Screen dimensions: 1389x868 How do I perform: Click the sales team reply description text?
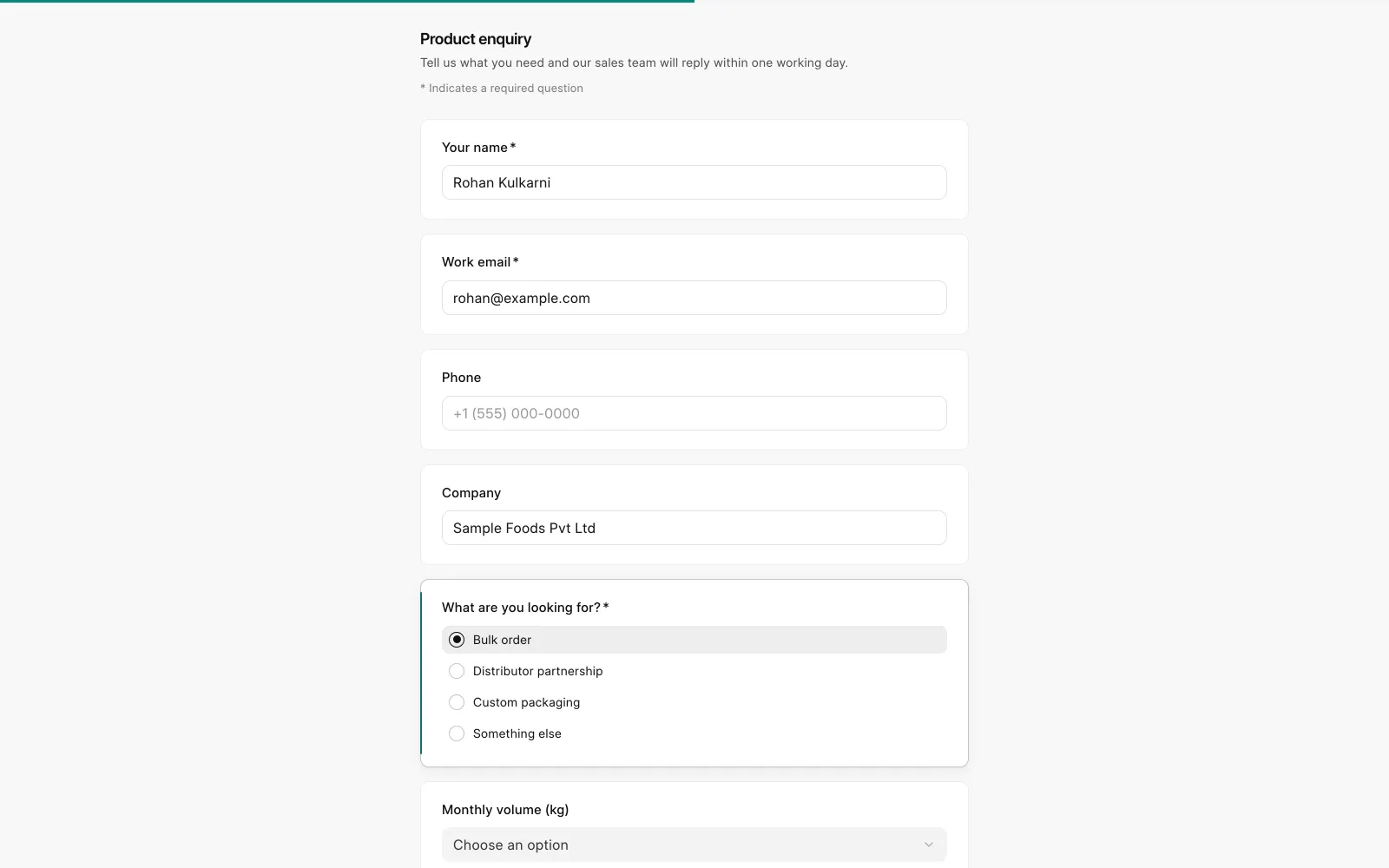[634, 62]
